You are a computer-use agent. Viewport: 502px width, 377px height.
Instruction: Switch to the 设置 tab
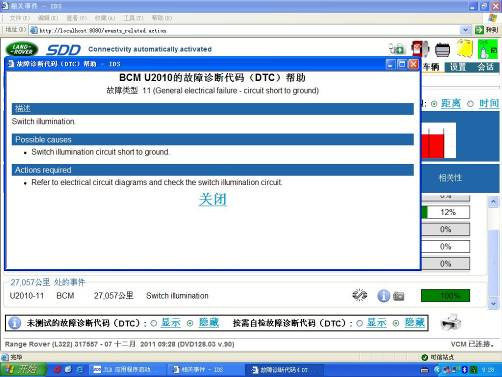(x=458, y=67)
